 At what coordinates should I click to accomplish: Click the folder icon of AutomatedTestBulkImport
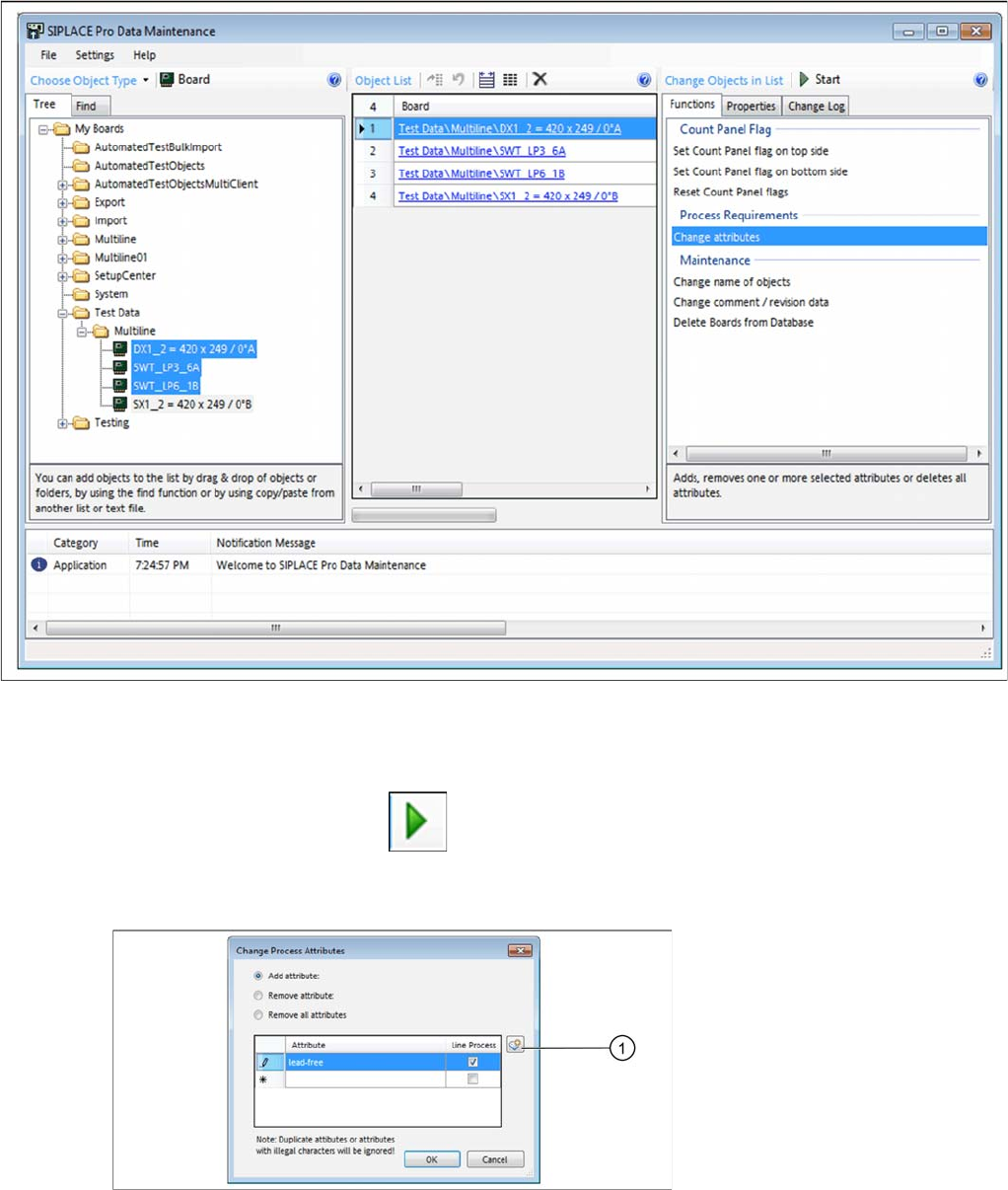click(x=82, y=148)
